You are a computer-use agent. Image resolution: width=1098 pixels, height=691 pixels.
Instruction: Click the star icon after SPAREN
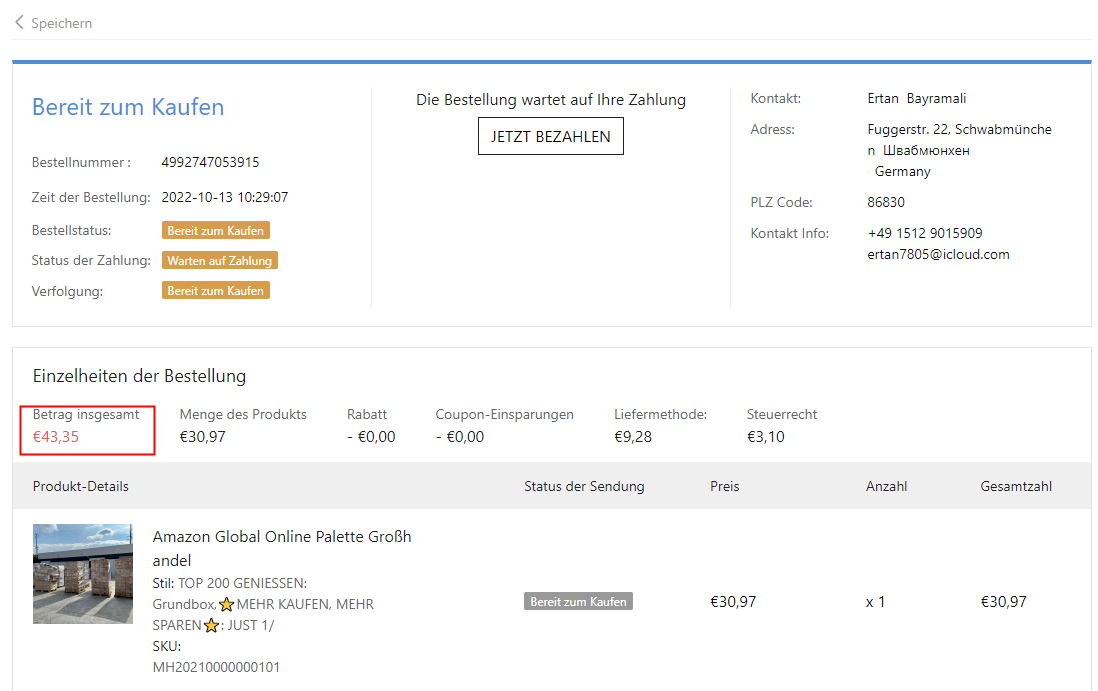pos(211,626)
